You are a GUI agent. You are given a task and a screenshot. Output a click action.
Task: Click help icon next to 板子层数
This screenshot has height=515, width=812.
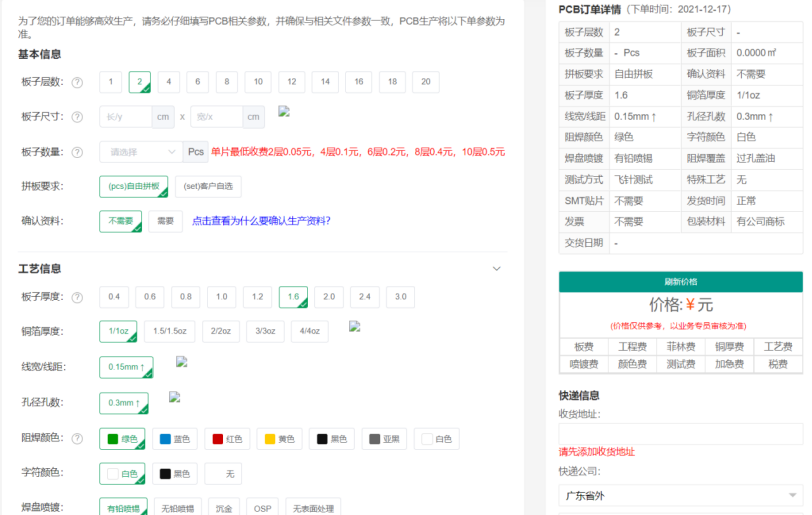(77, 83)
